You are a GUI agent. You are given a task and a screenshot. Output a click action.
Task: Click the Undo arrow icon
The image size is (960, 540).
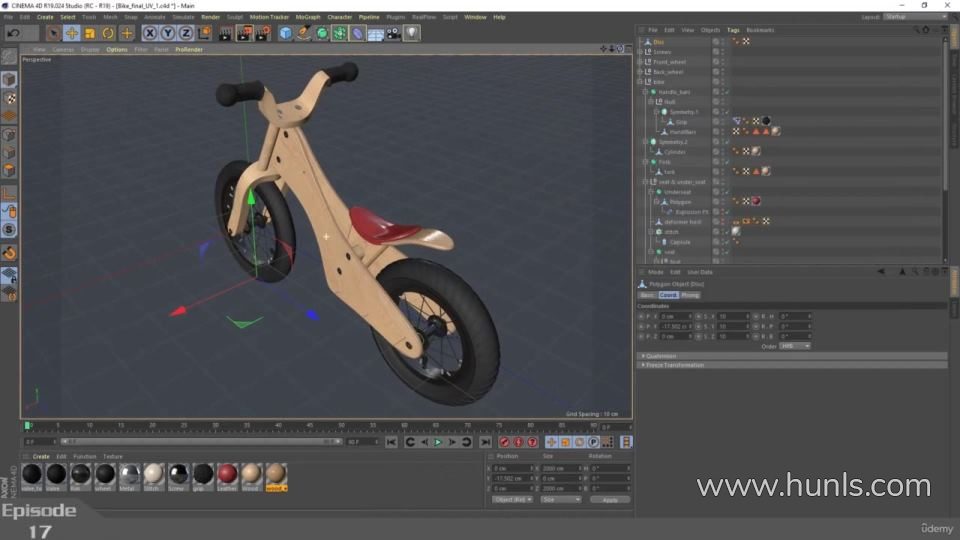[13, 33]
